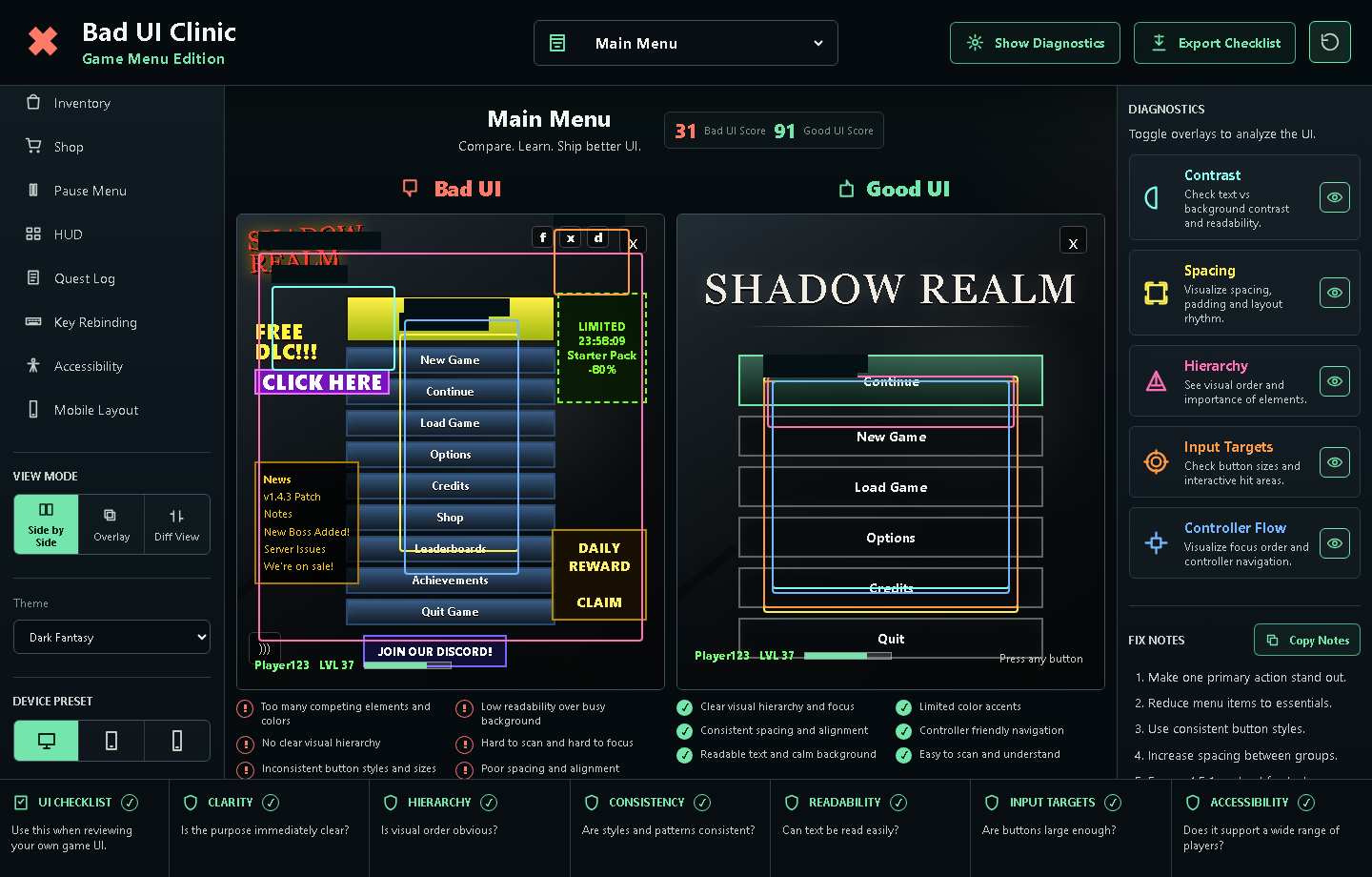Switch view mode to Overlay
1372x877 pixels.
point(111,523)
